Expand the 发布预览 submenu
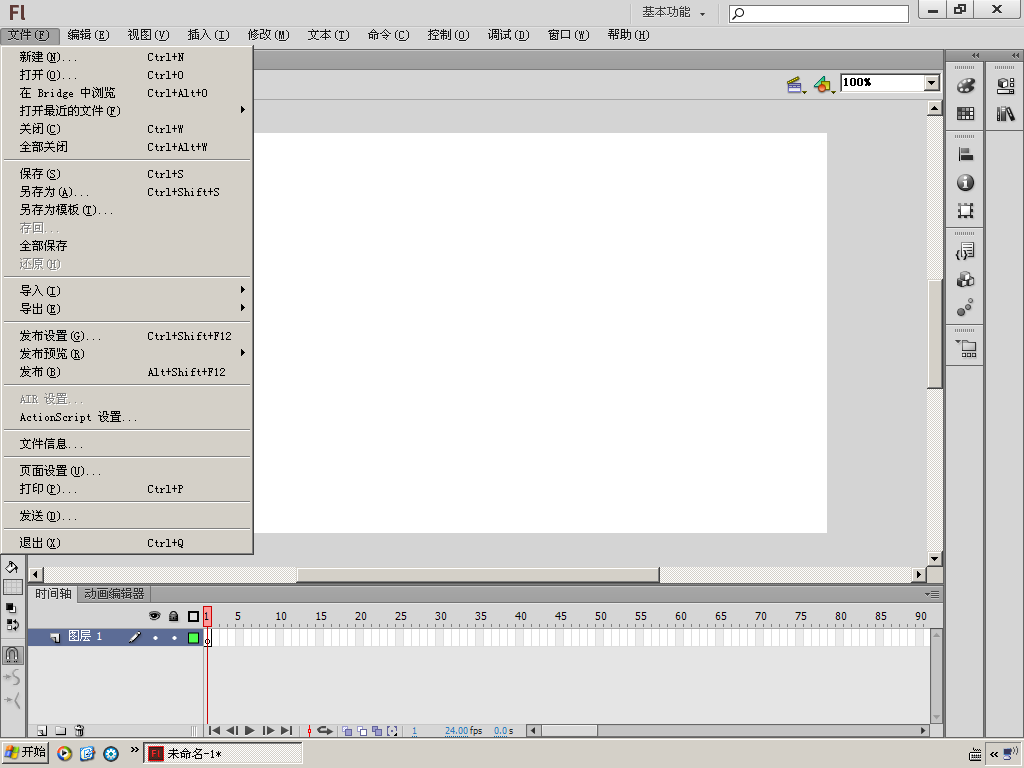1024x768 pixels. pos(127,353)
